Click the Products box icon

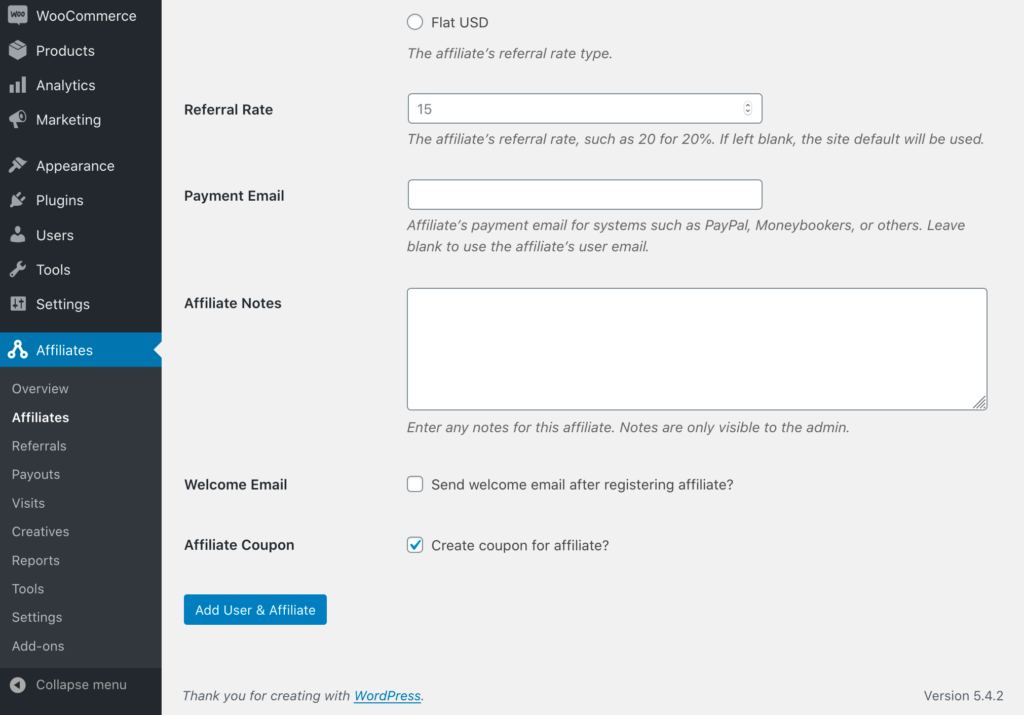pos(17,51)
